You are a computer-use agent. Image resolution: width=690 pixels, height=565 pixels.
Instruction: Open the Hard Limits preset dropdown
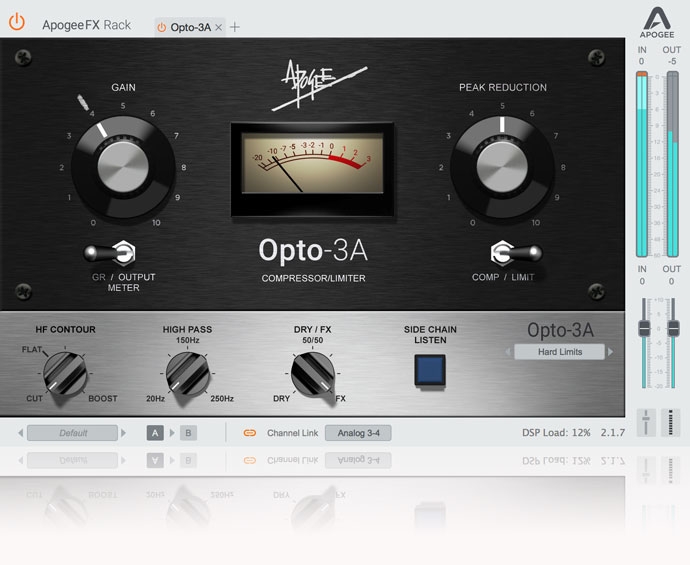559,352
